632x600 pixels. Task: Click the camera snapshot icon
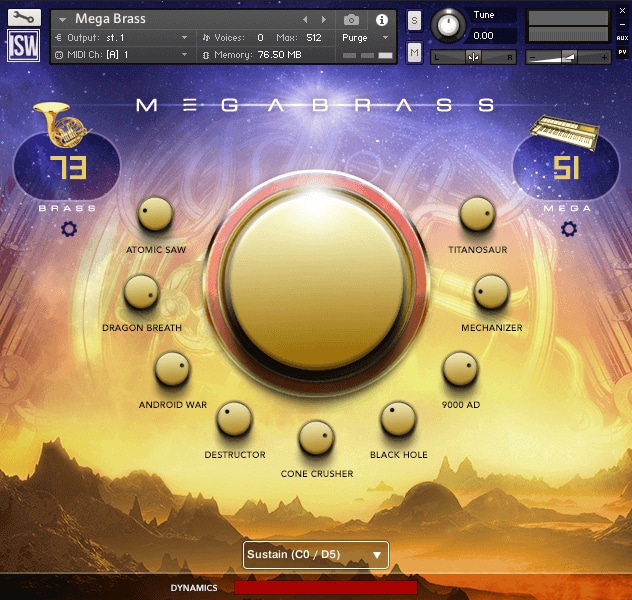pos(351,20)
